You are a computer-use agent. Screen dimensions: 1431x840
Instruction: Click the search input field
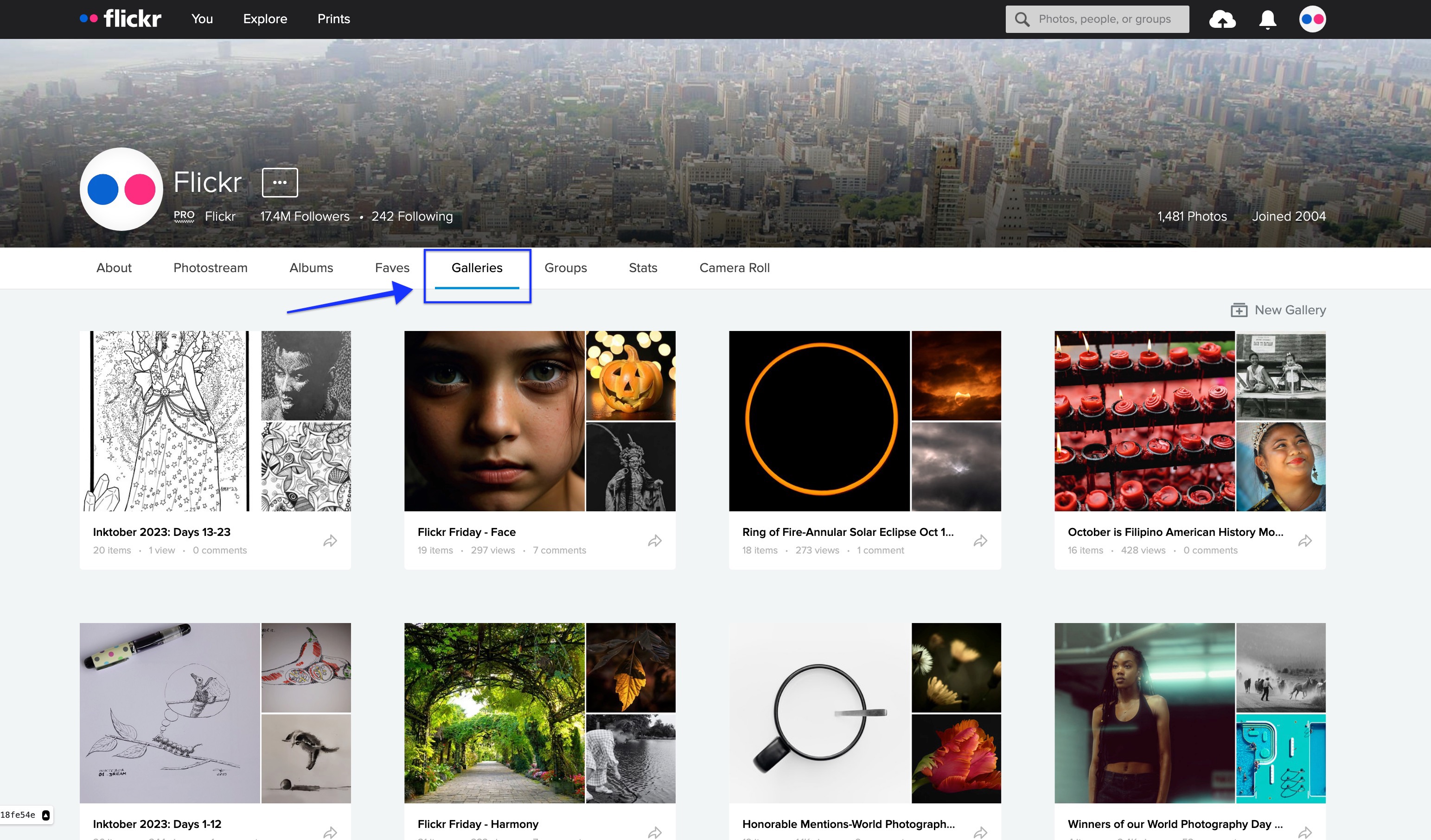click(1107, 19)
